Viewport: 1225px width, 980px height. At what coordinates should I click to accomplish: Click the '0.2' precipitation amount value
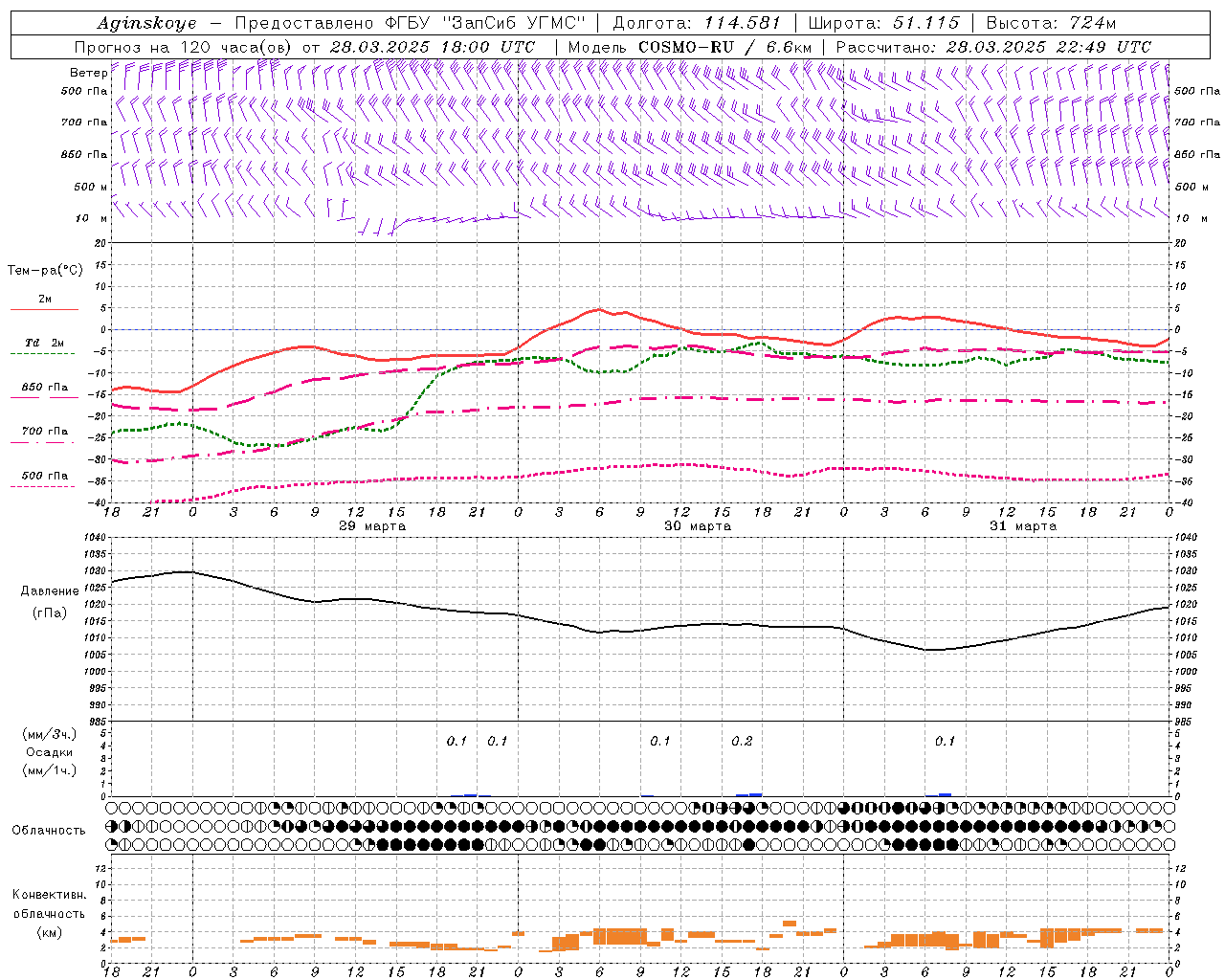(742, 742)
